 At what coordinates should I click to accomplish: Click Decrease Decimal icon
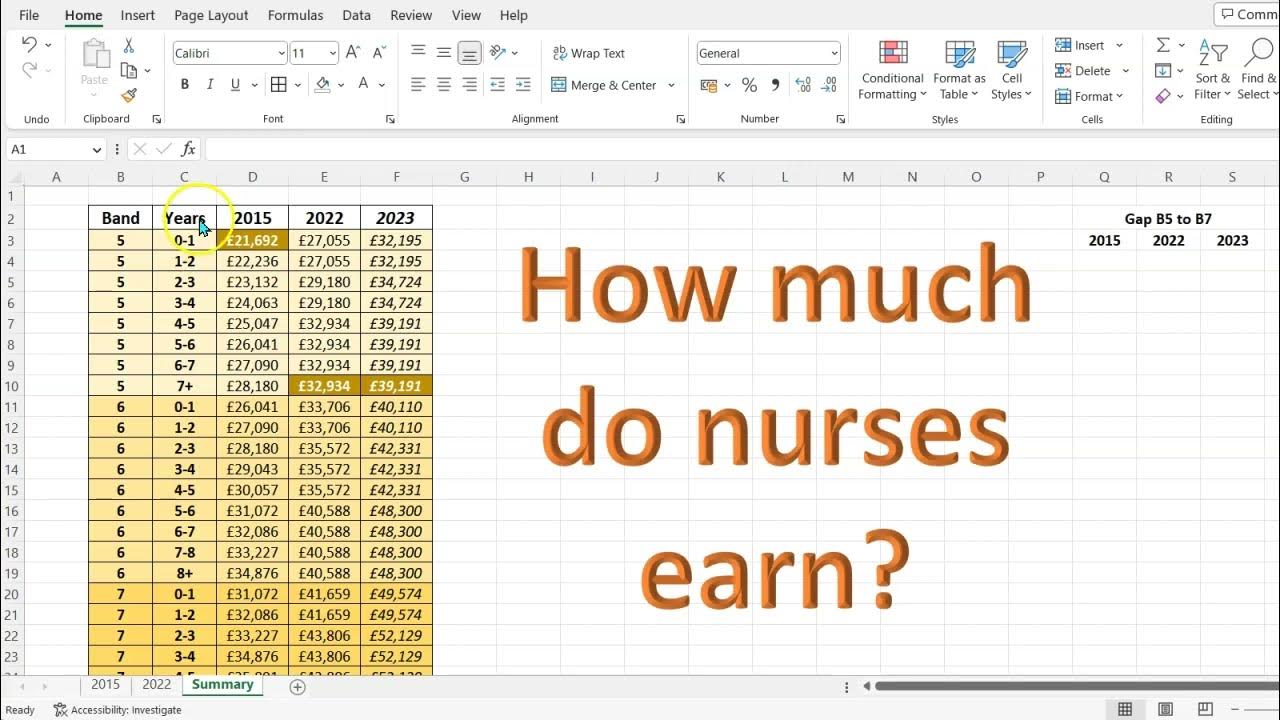tap(828, 85)
